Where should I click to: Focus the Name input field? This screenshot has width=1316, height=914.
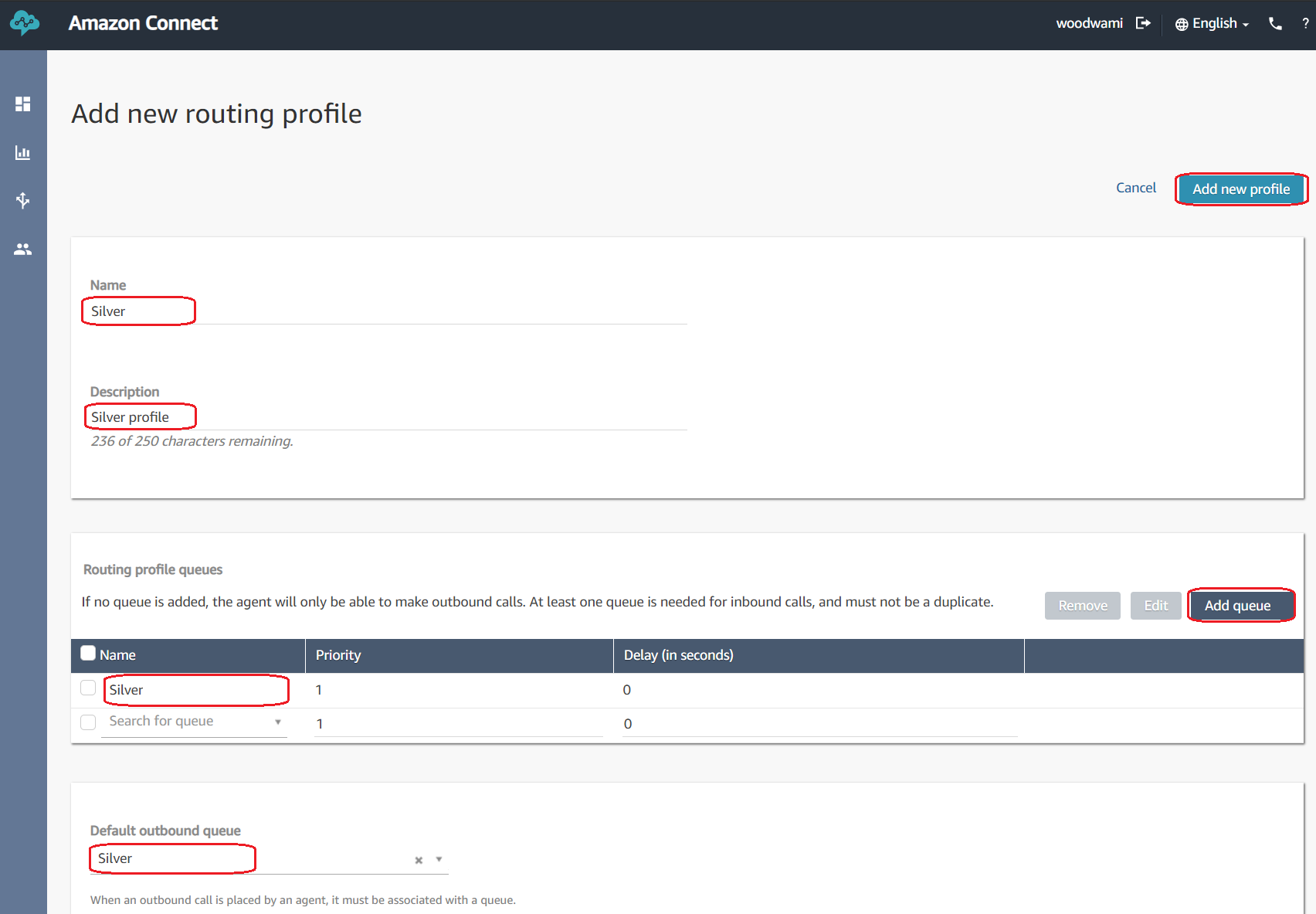point(388,311)
